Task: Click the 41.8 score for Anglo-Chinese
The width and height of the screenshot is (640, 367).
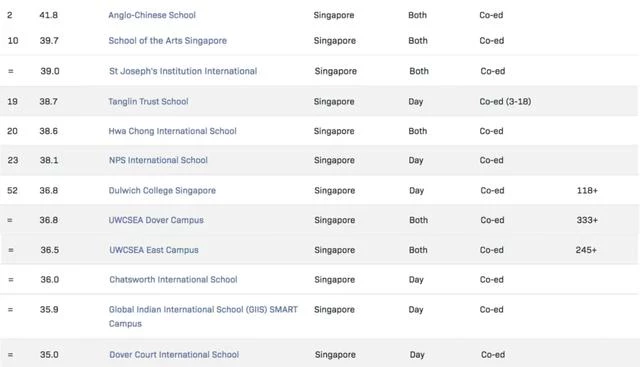Action: pos(49,15)
